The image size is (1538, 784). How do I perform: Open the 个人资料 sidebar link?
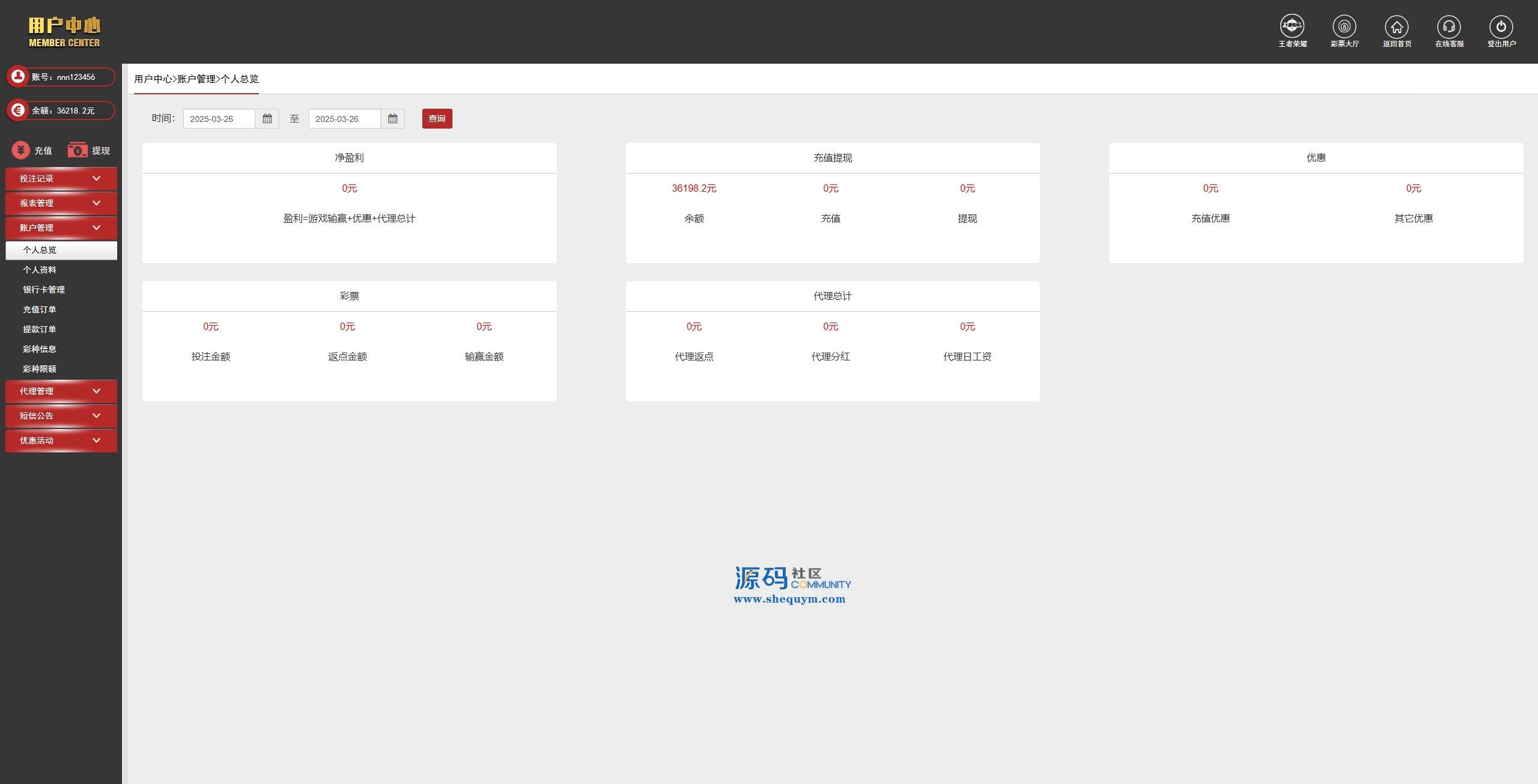[x=40, y=270]
